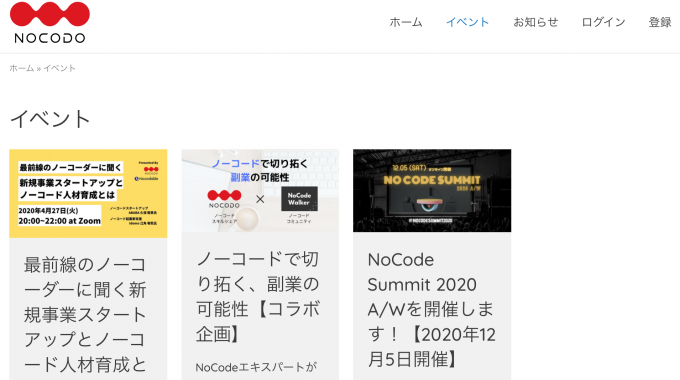Viewport: 680px width, 380px height.
Task: Click the イベント breadcrumb text
Action: coord(59,68)
